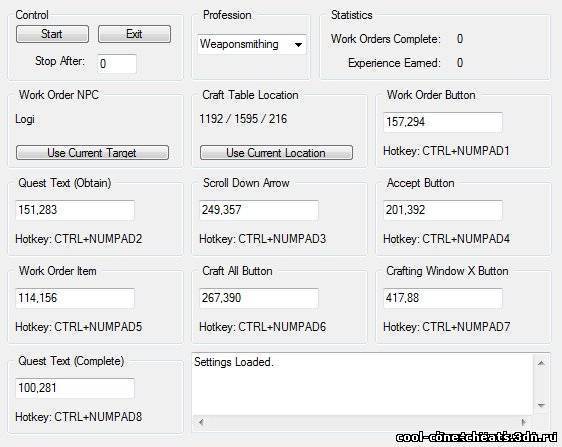Select the Work Order Button coordinates field
The image size is (562, 447).
click(443, 122)
